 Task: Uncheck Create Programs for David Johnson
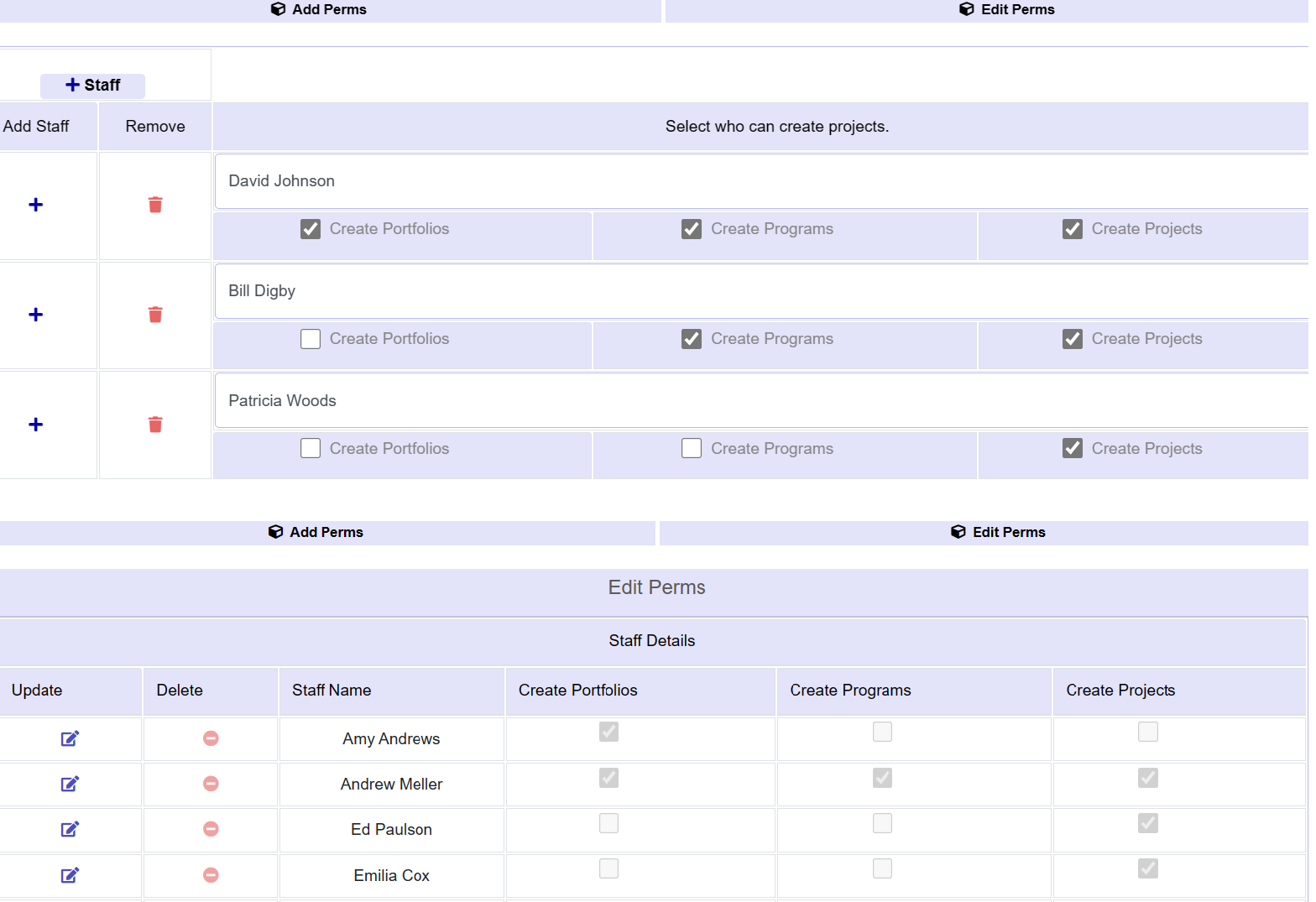pyautogui.click(x=692, y=229)
